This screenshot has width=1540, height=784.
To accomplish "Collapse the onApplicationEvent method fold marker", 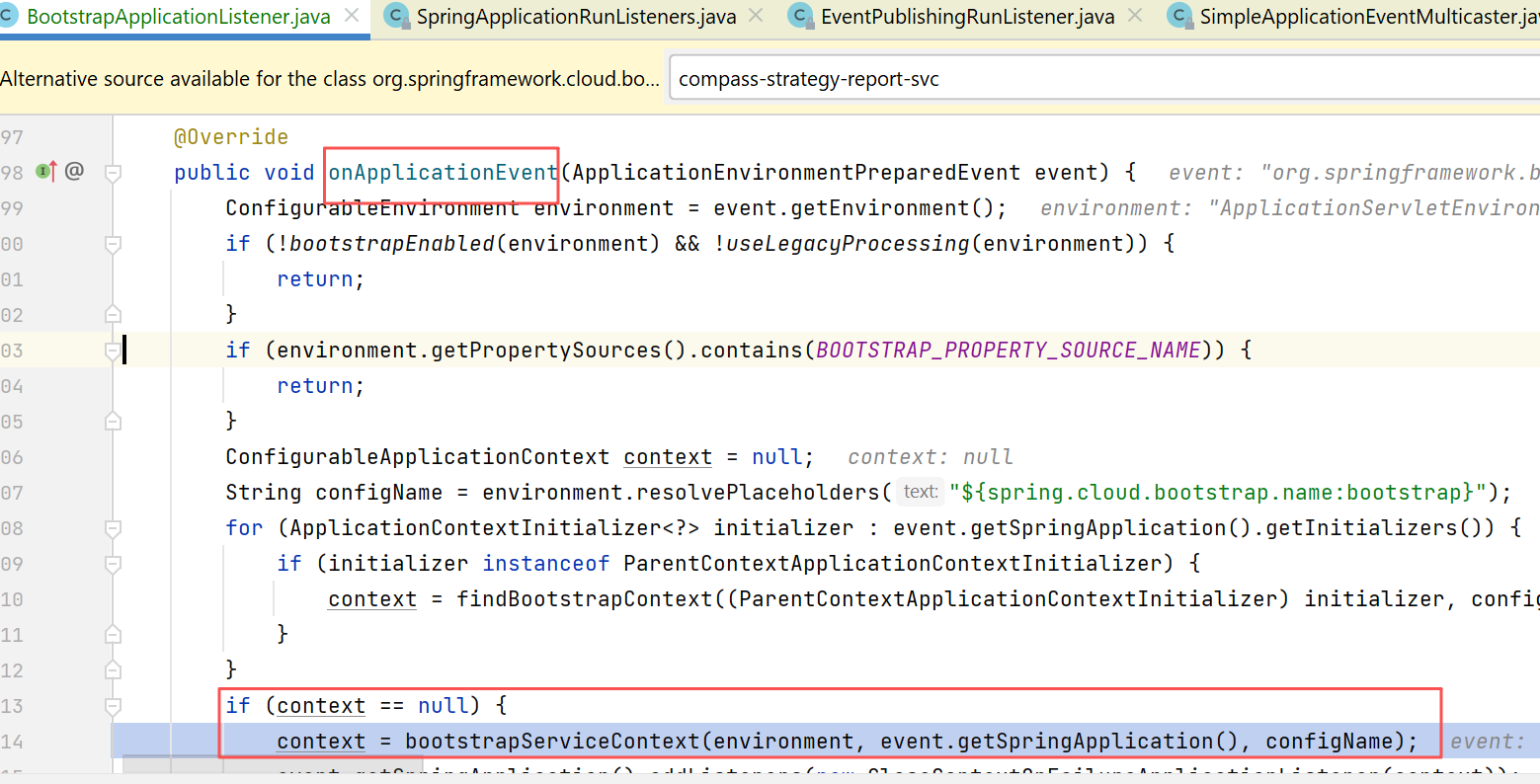I will [x=113, y=173].
